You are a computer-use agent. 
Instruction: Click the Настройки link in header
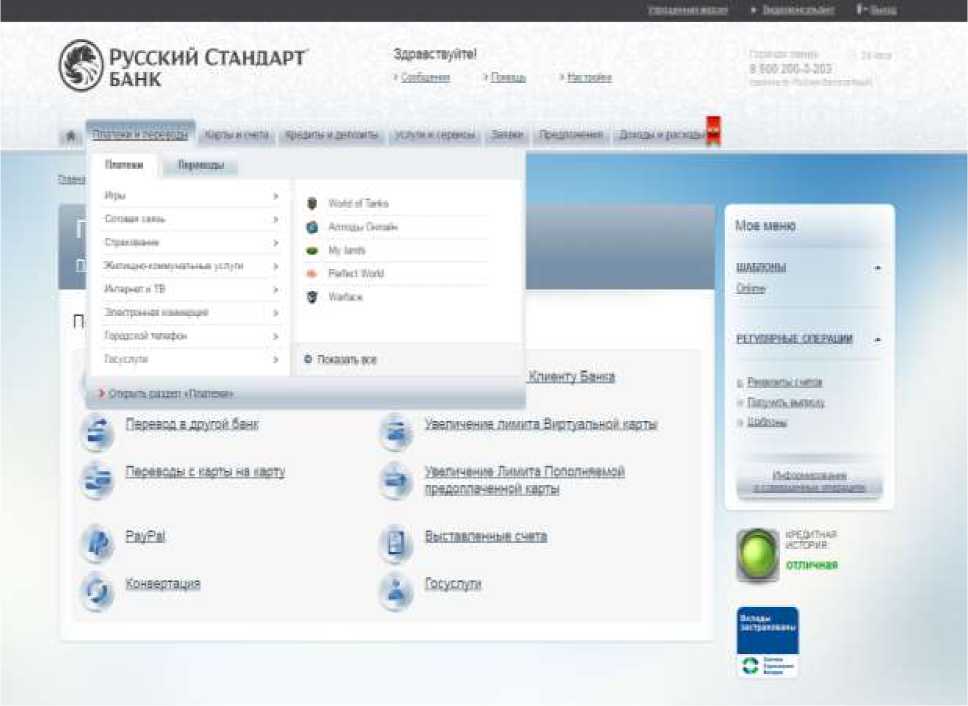click(589, 78)
